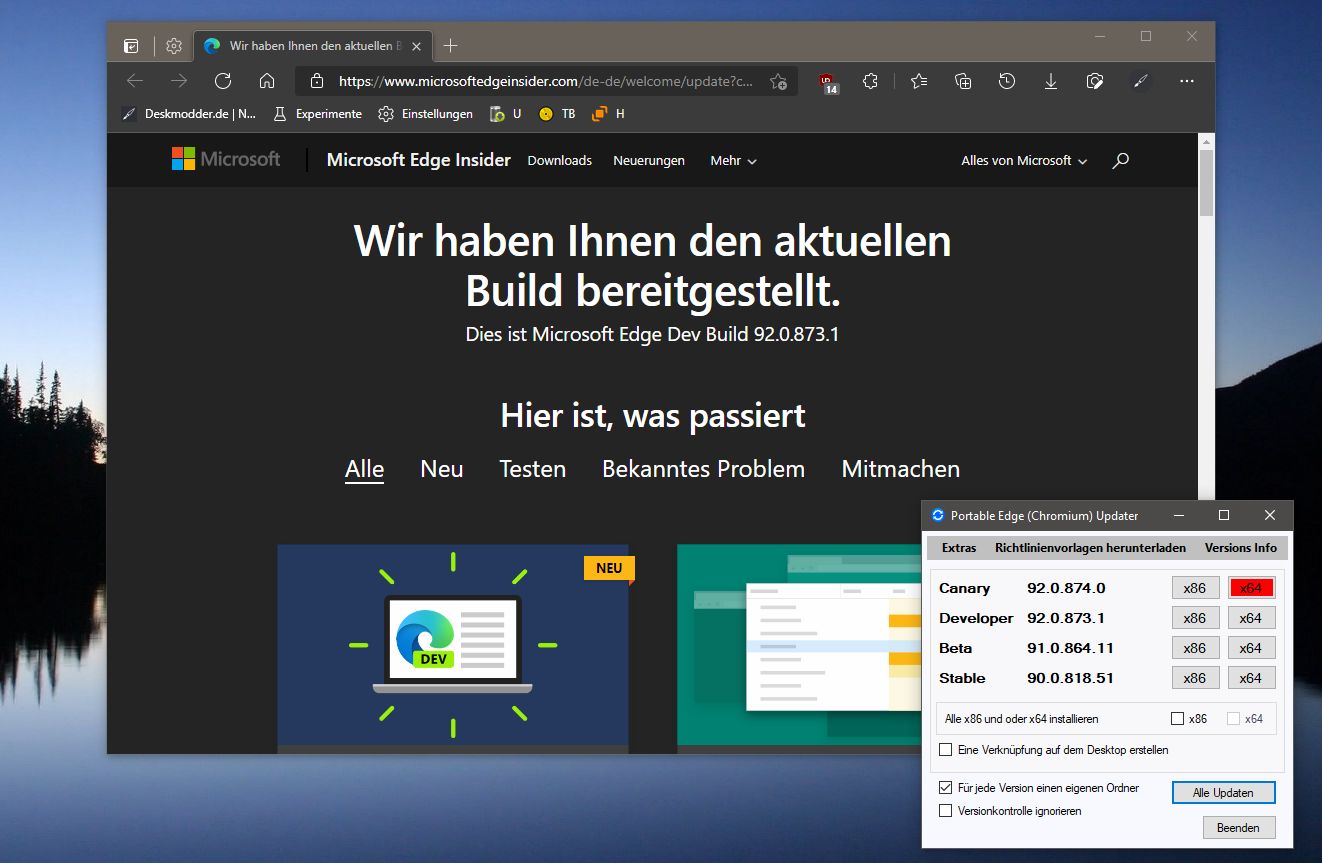The width and height of the screenshot is (1322, 863).
Task: Select the Neu filter tab
Action: coord(441,469)
